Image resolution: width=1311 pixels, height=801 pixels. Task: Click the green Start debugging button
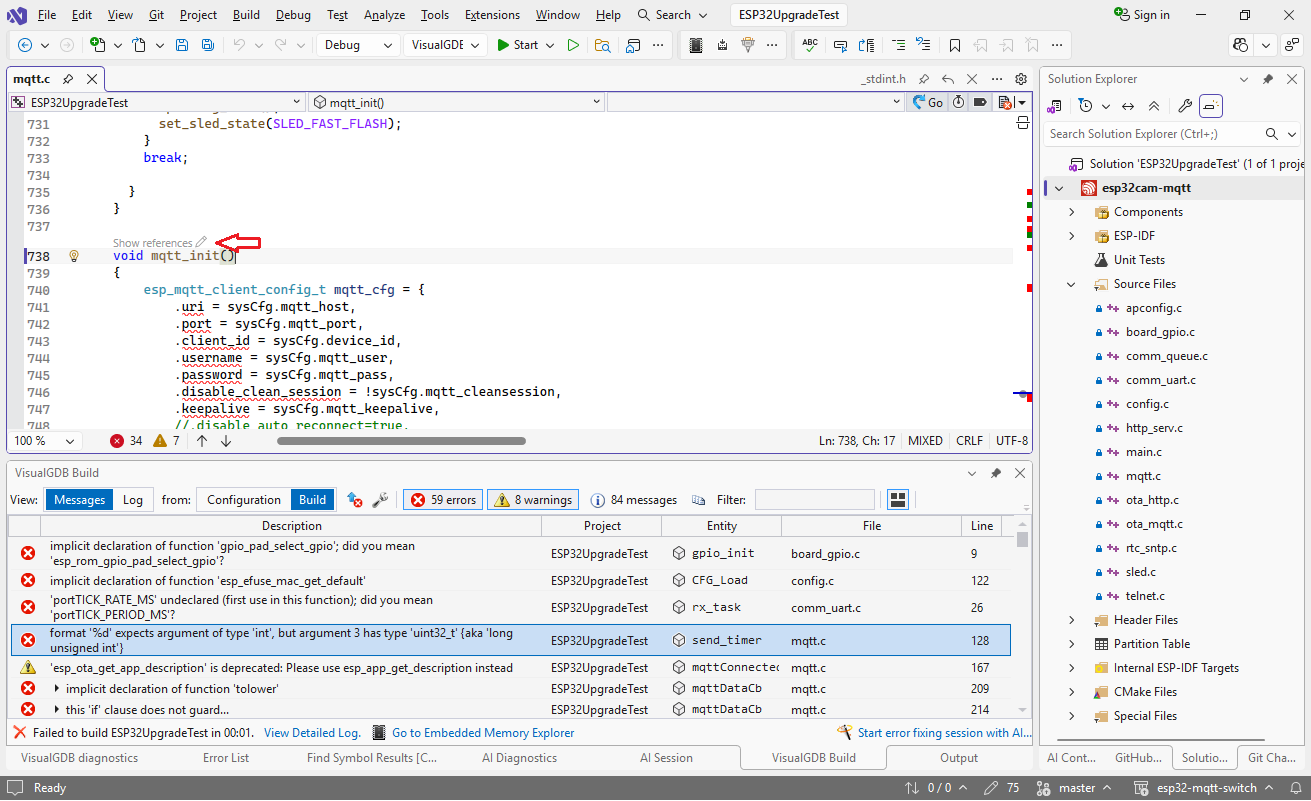pos(517,45)
